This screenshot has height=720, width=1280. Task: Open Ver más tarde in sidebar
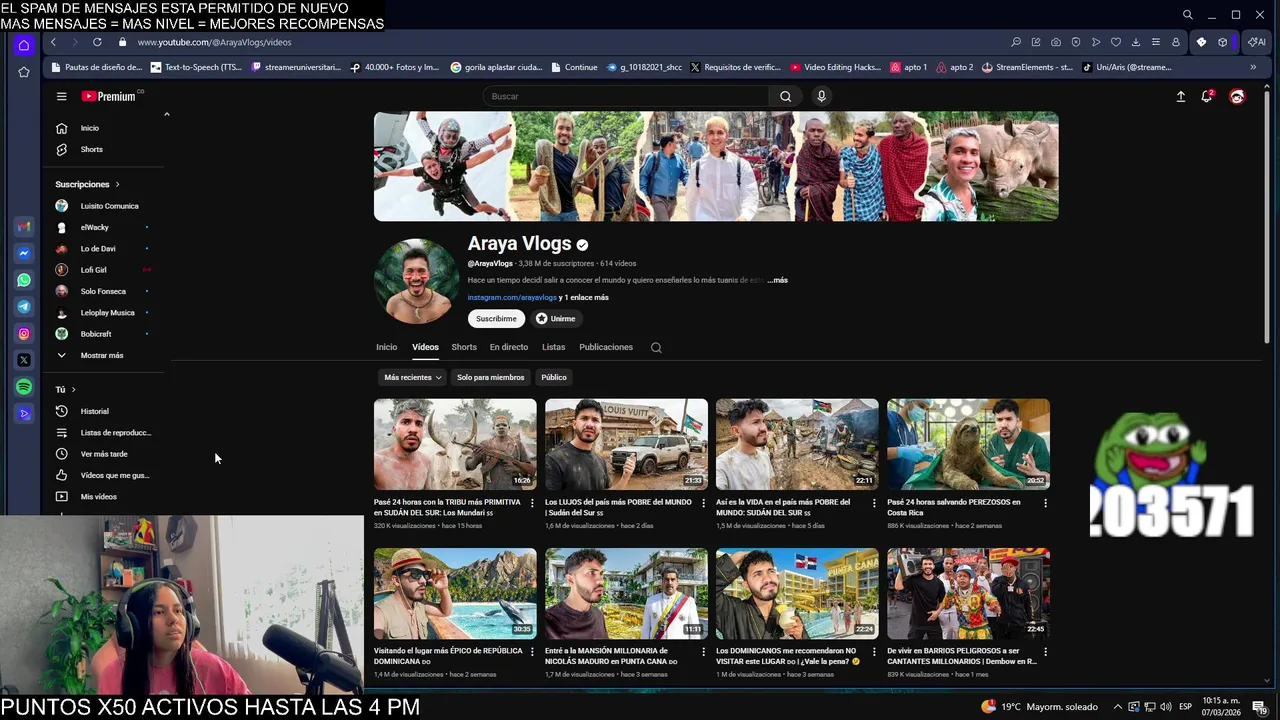pos(104,454)
